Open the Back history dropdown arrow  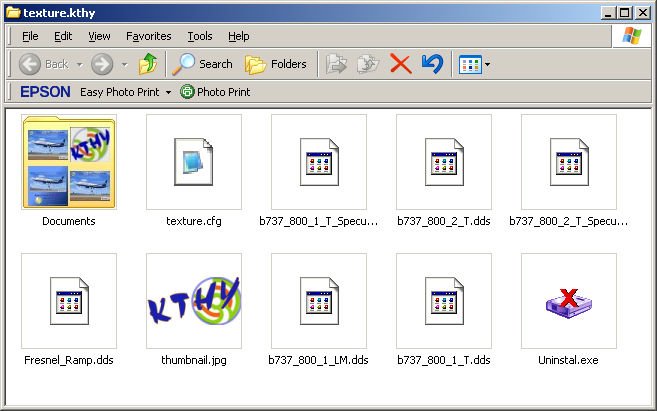80,65
